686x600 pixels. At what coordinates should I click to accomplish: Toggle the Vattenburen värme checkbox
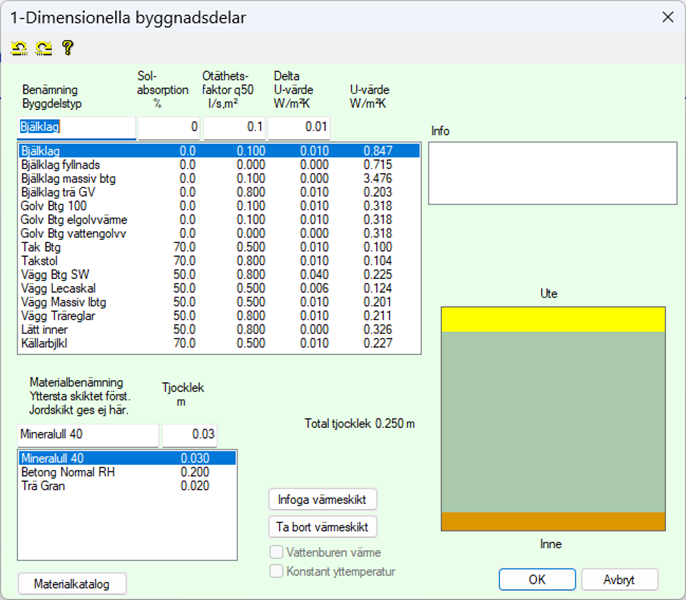tap(277, 552)
